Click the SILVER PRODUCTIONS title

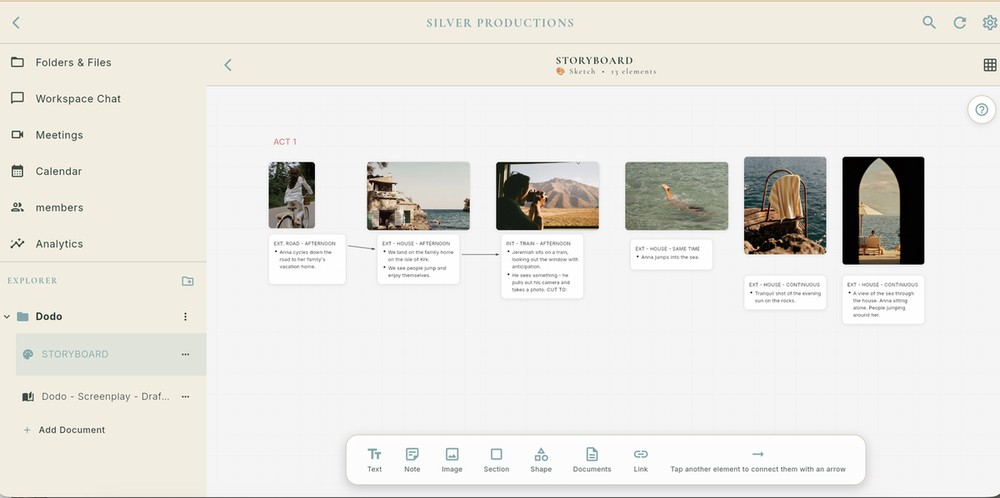[x=500, y=23]
